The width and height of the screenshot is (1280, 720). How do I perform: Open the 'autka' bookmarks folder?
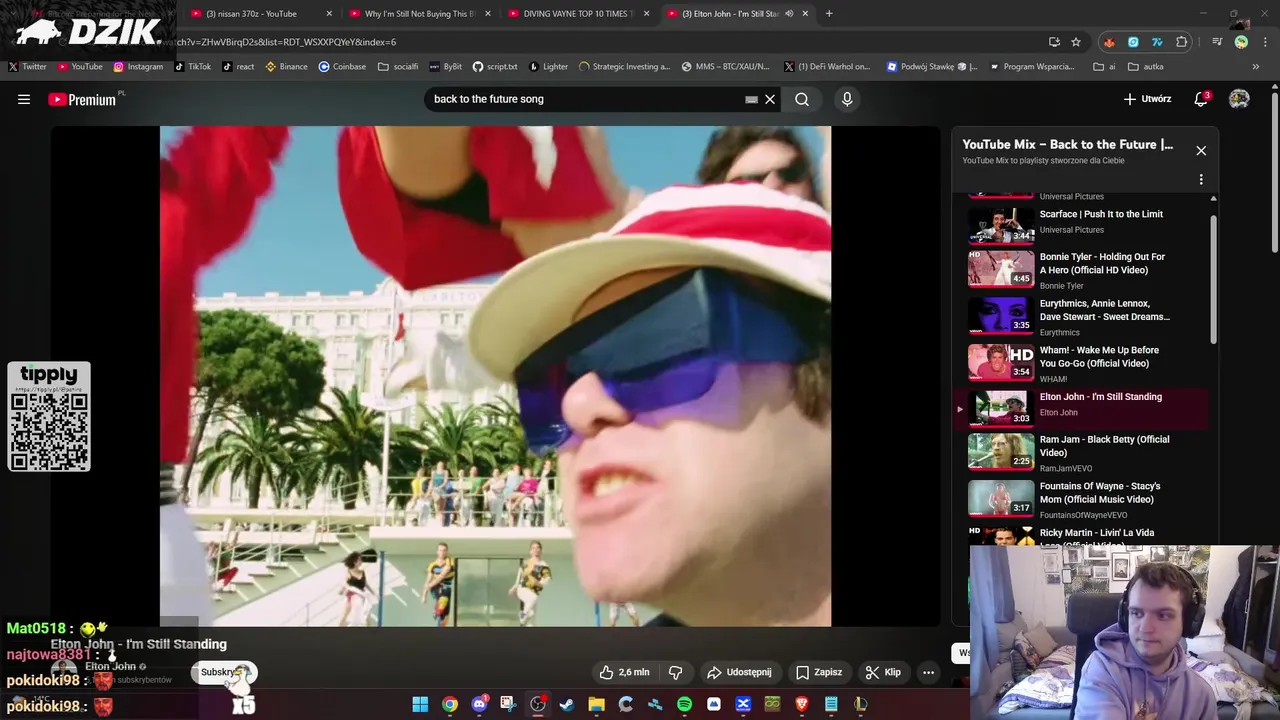1146,67
